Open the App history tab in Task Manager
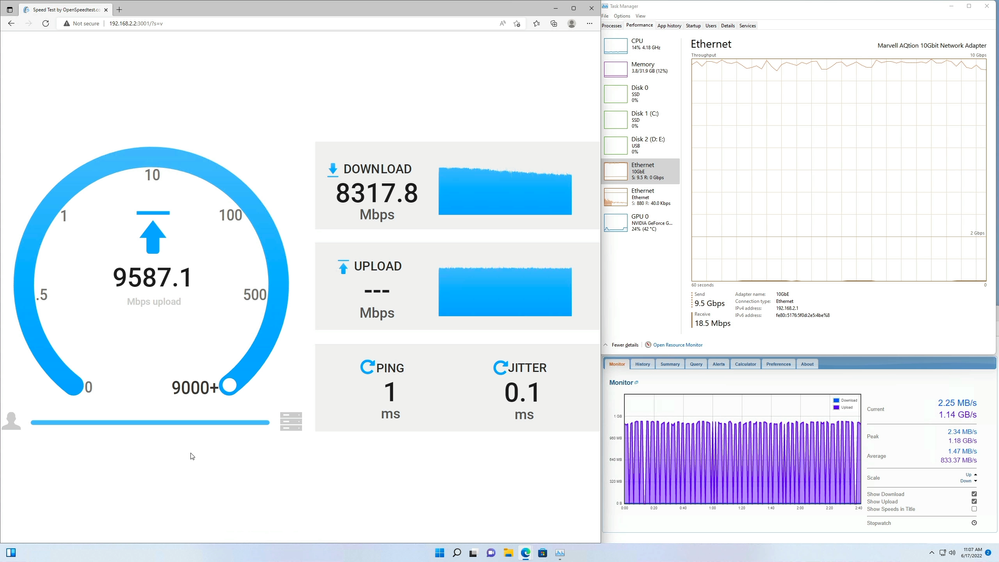This screenshot has height=562, width=999. click(x=669, y=26)
